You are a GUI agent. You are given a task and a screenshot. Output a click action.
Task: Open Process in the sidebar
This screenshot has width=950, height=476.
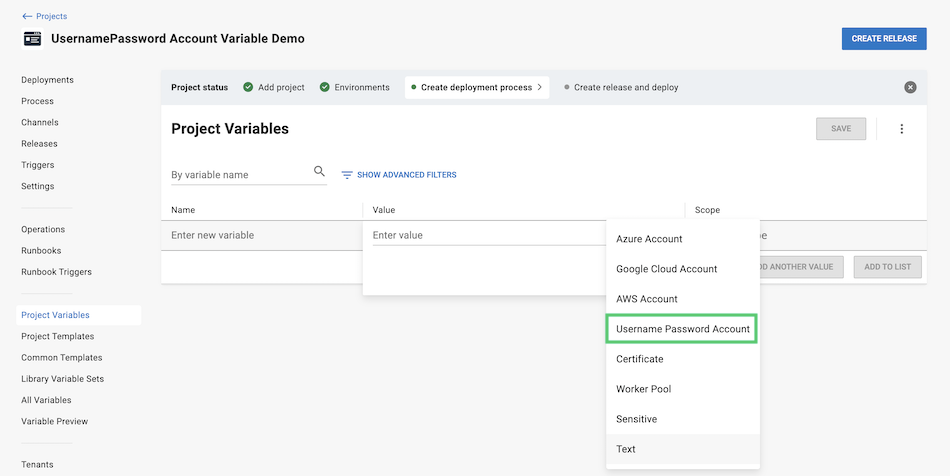coord(38,101)
